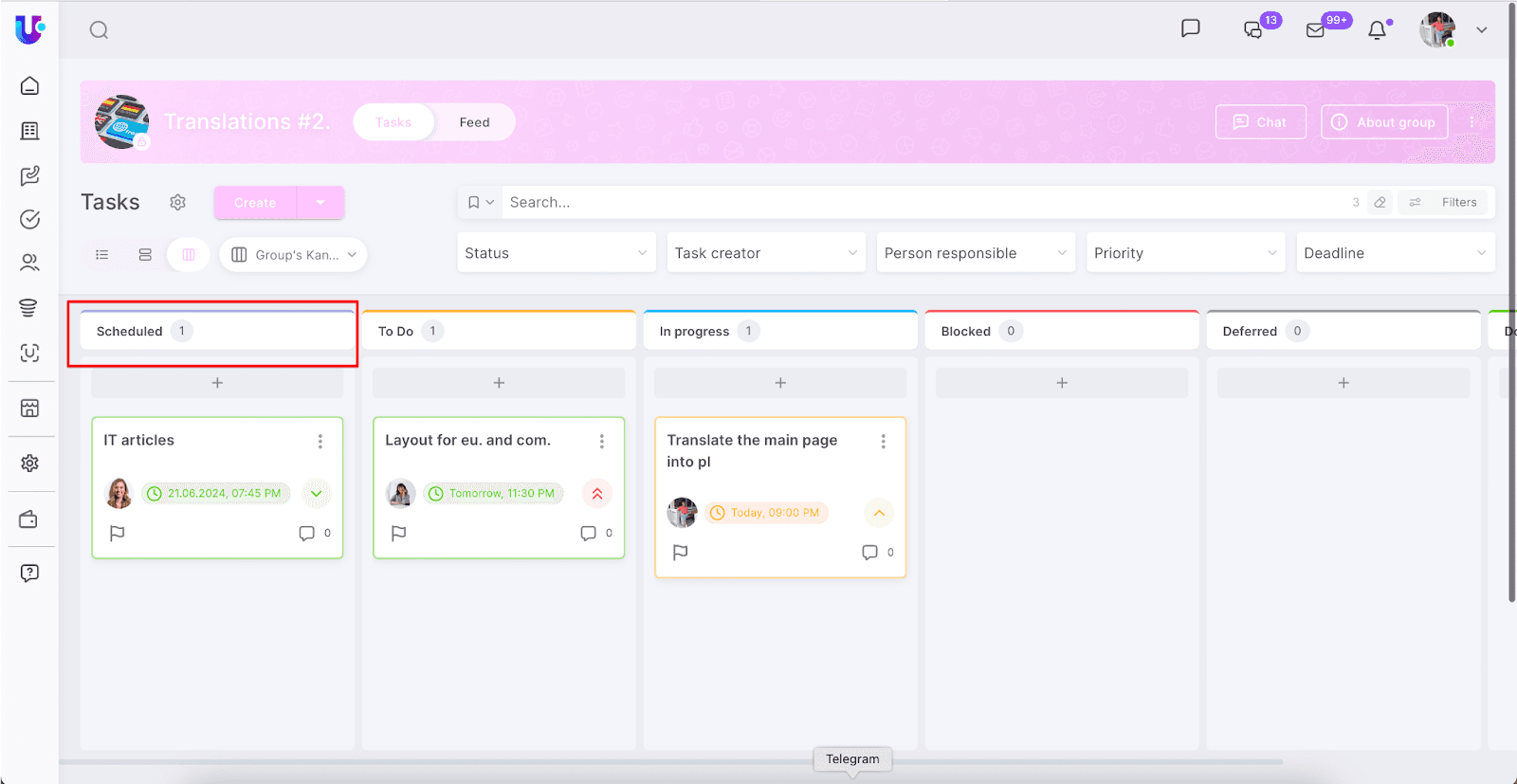Expand the Group's Kanban selector dropdown
Screen dimensions: 1517x784
[293, 254]
